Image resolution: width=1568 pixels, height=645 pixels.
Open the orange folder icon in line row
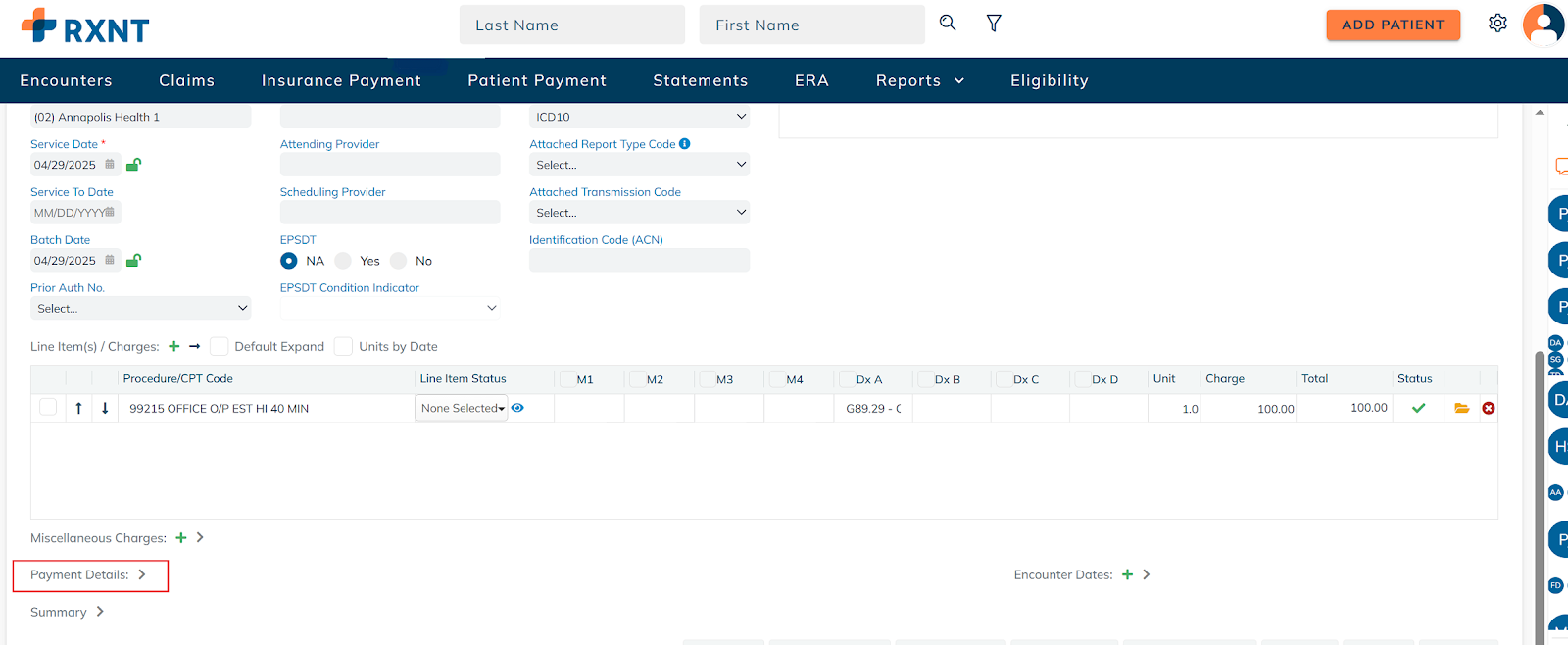click(x=1461, y=408)
